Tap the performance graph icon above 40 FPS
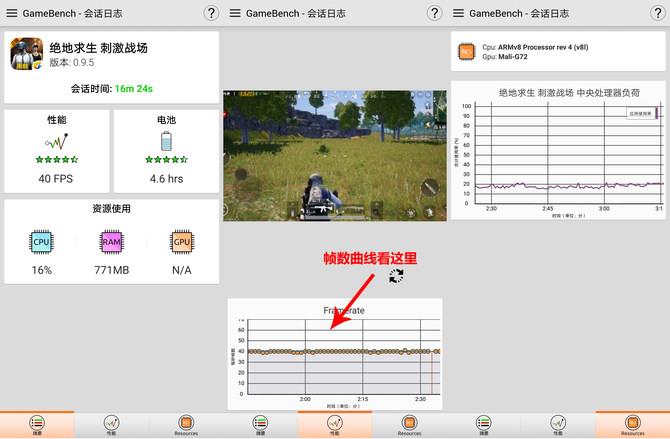Screen dimensions: 670x439 pos(56,141)
